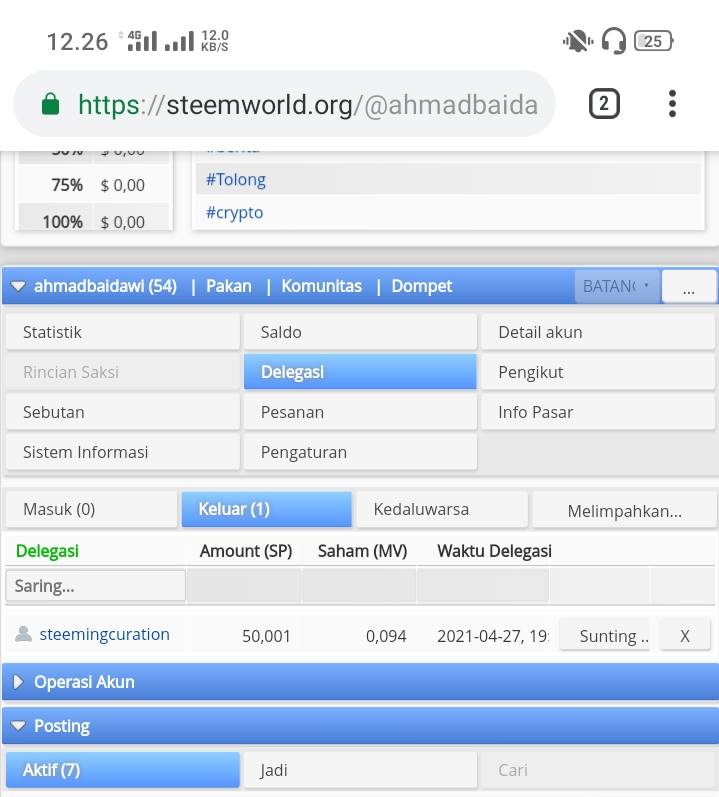Expand the Operasi Akun section
Viewport: 719px width, 797px height.
click(18, 682)
